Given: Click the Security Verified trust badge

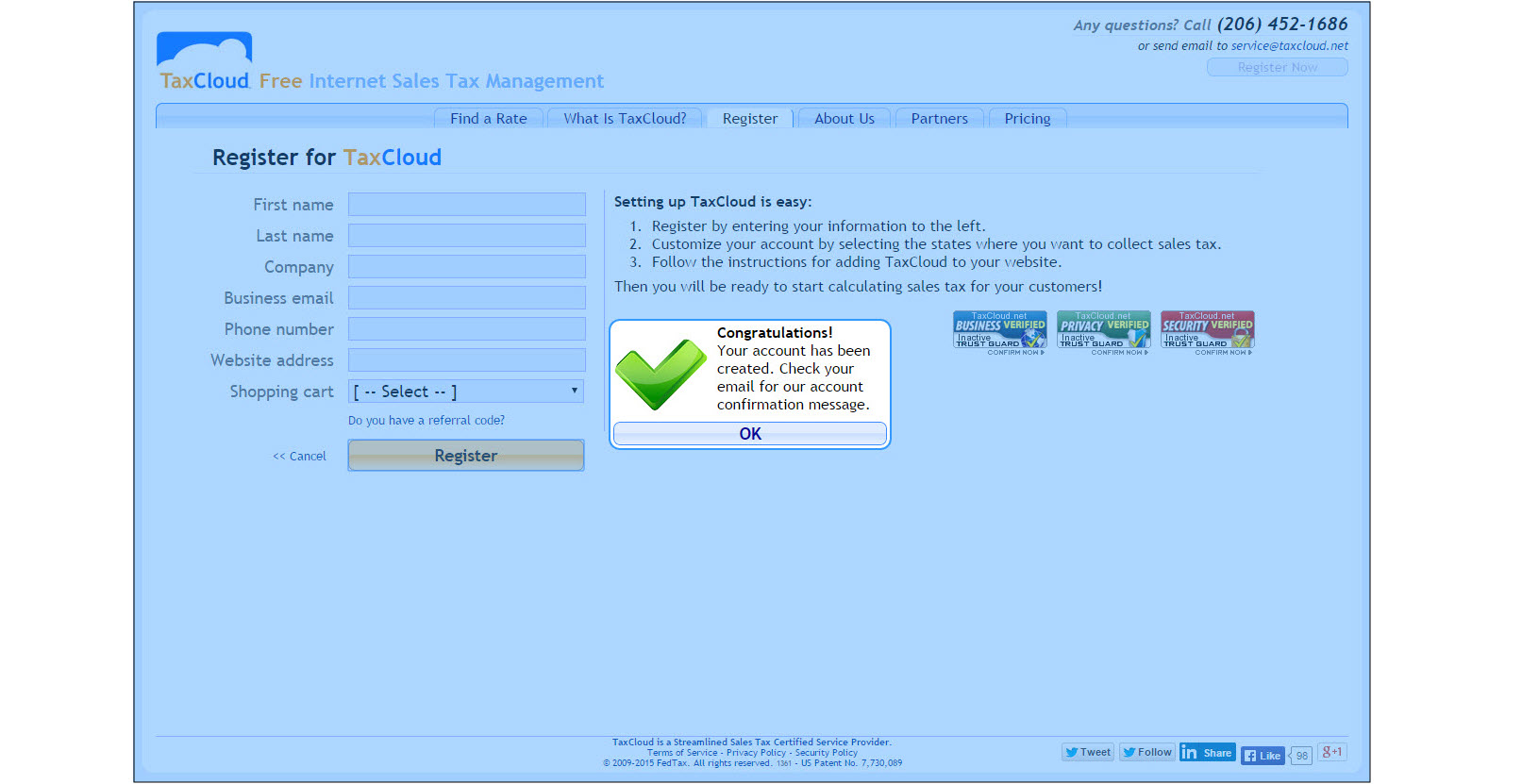Looking at the screenshot, I should click(x=1208, y=333).
